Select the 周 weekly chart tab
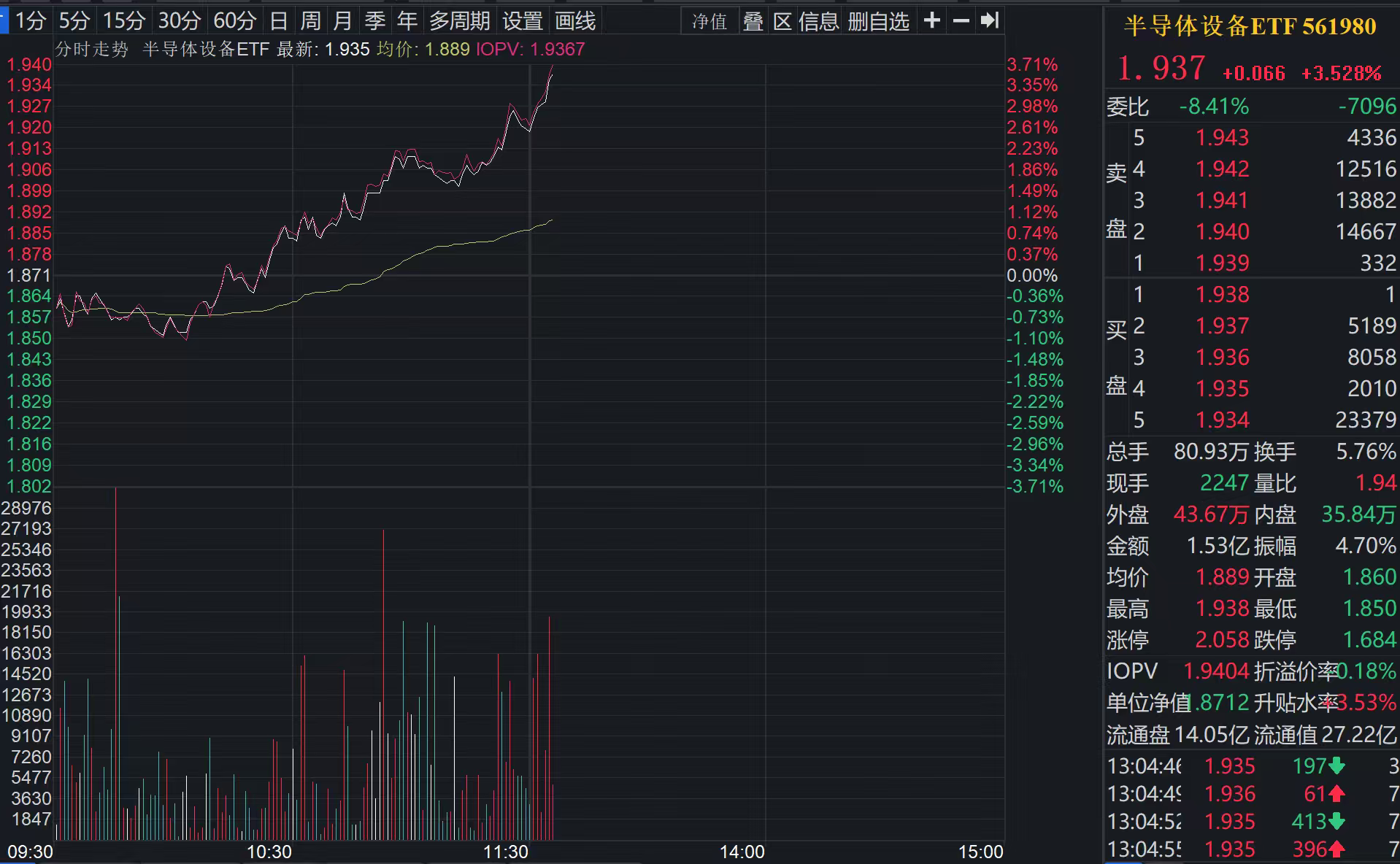Screen dimensions: 1400x864 tap(311, 21)
